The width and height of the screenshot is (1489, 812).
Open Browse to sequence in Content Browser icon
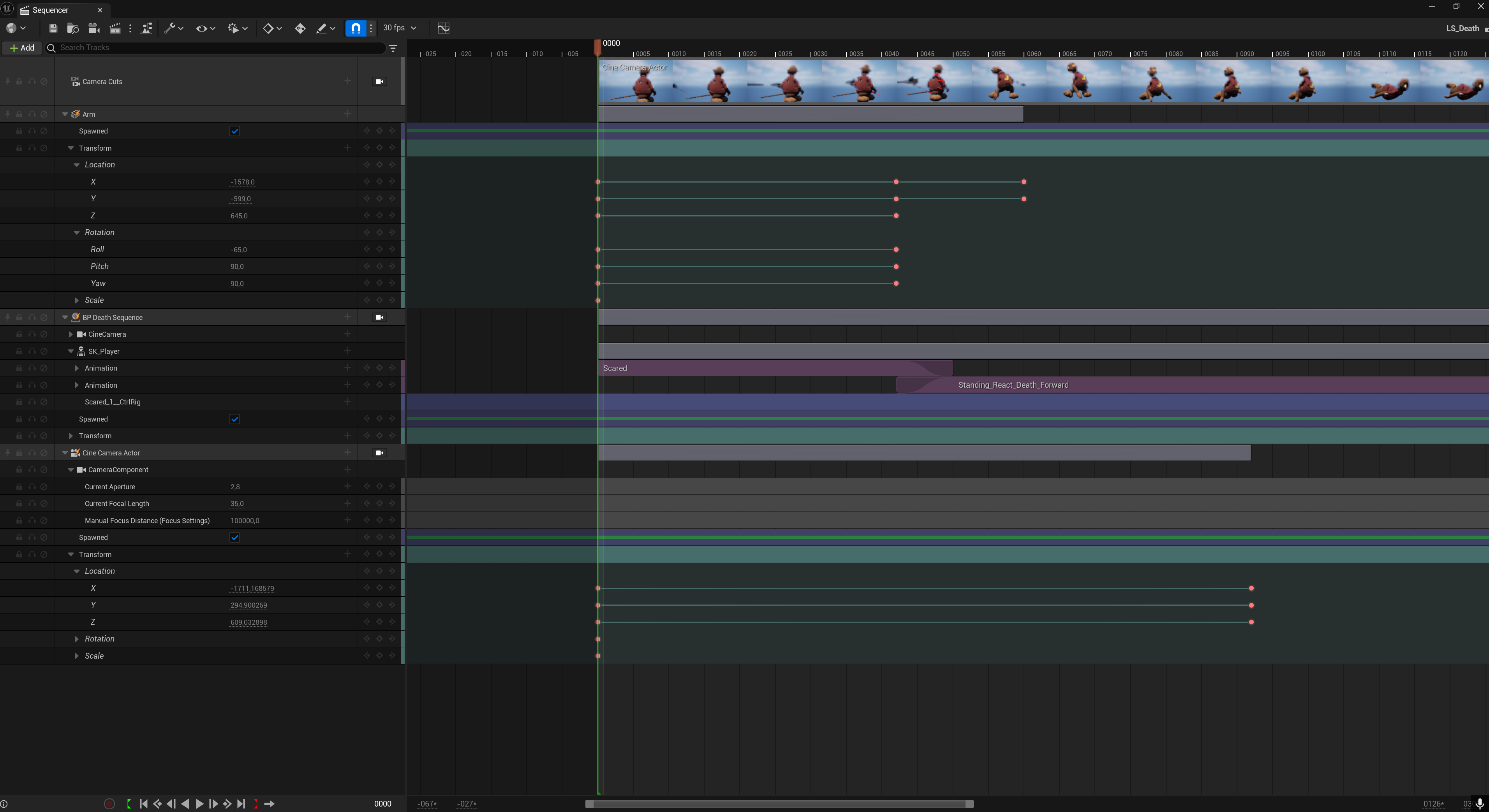[x=73, y=28]
